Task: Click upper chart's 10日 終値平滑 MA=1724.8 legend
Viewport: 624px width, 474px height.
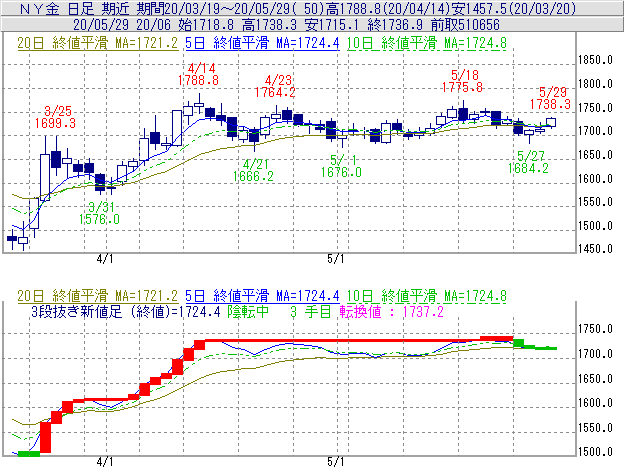Action: 427,43
